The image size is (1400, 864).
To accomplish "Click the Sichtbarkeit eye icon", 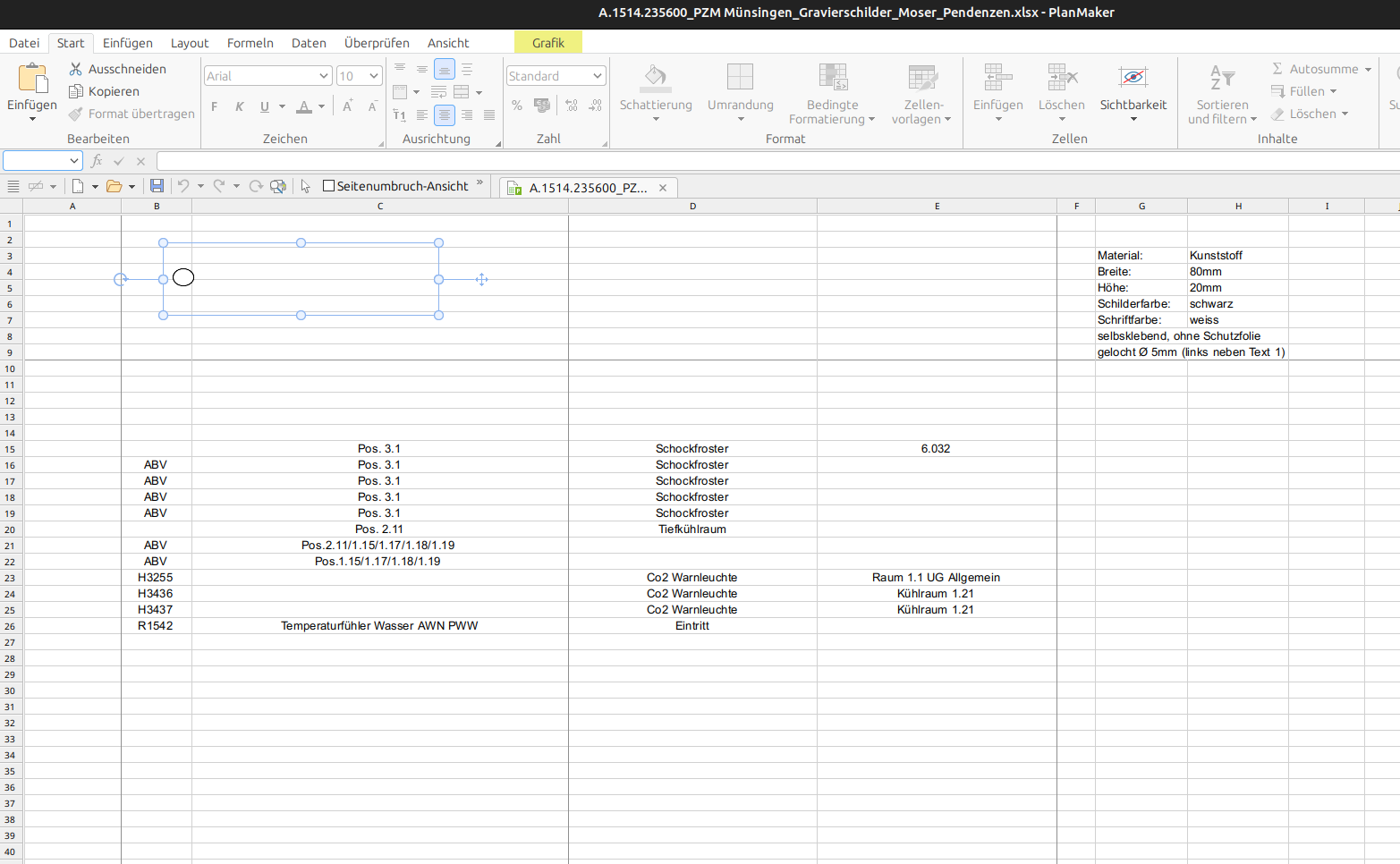I will (x=1133, y=77).
